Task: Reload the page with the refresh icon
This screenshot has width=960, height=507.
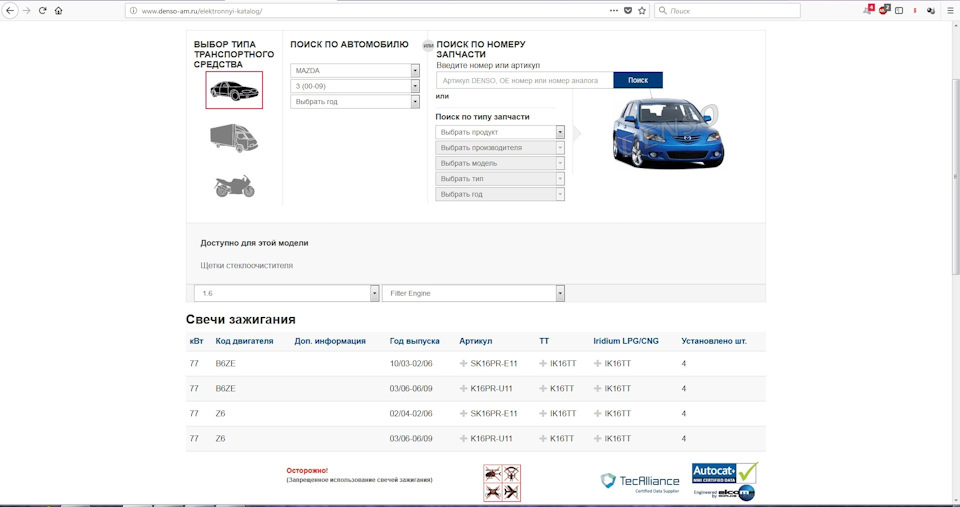Action: coord(42,10)
